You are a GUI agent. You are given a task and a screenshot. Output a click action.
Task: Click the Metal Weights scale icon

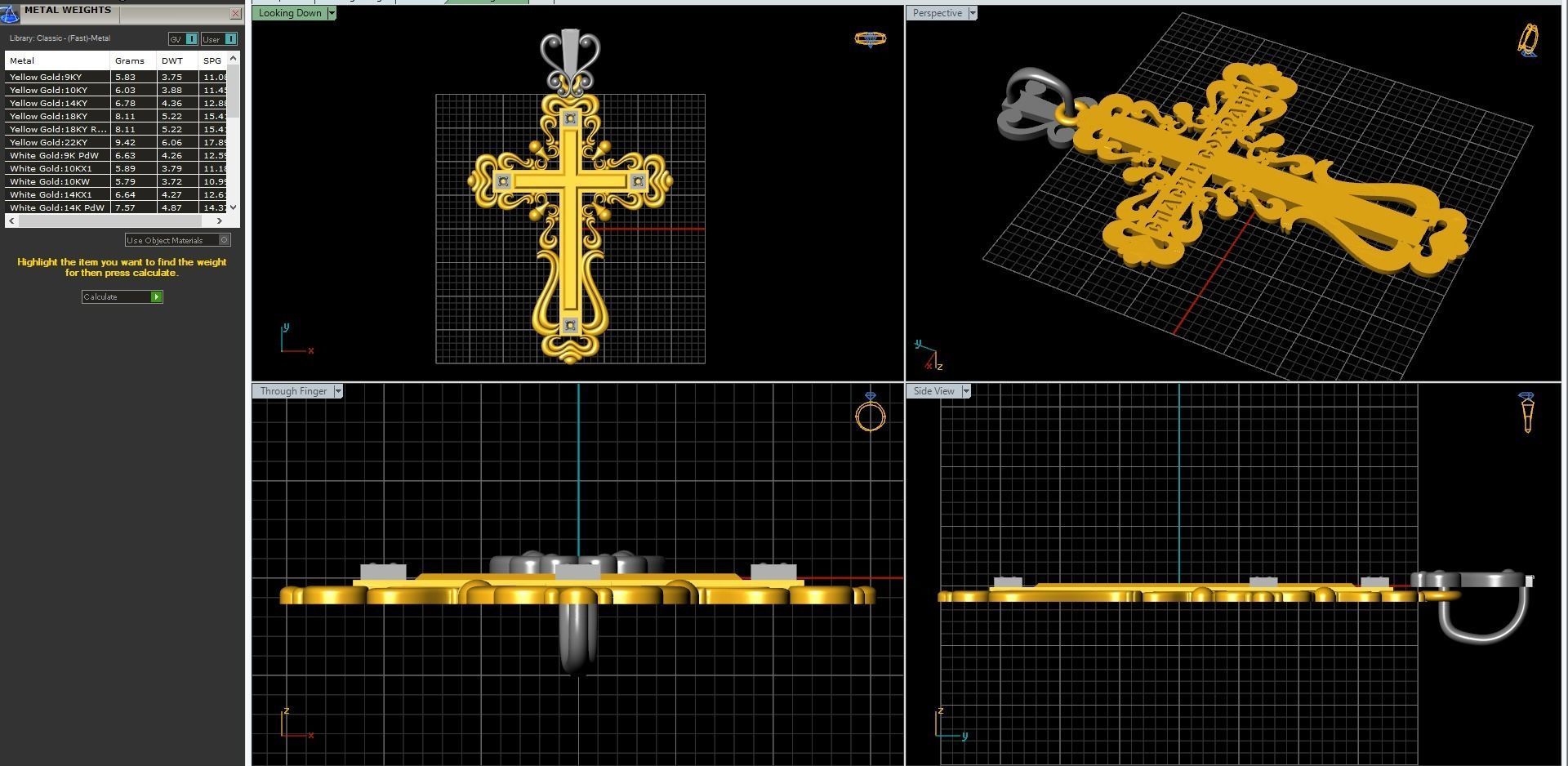click(9, 14)
